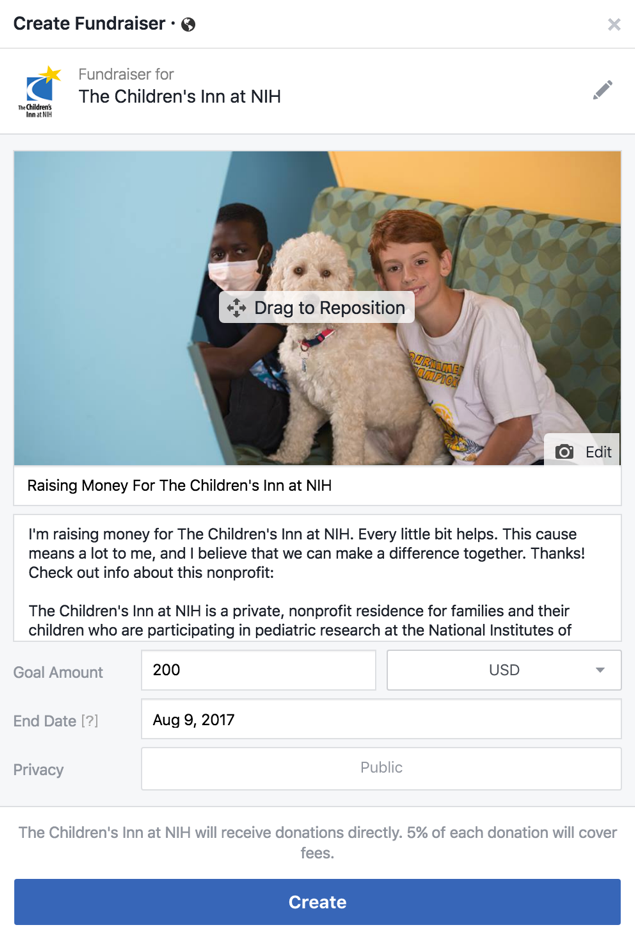Click The Children's Inn logo icon
Screen dimensions: 635x938
click(39, 92)
